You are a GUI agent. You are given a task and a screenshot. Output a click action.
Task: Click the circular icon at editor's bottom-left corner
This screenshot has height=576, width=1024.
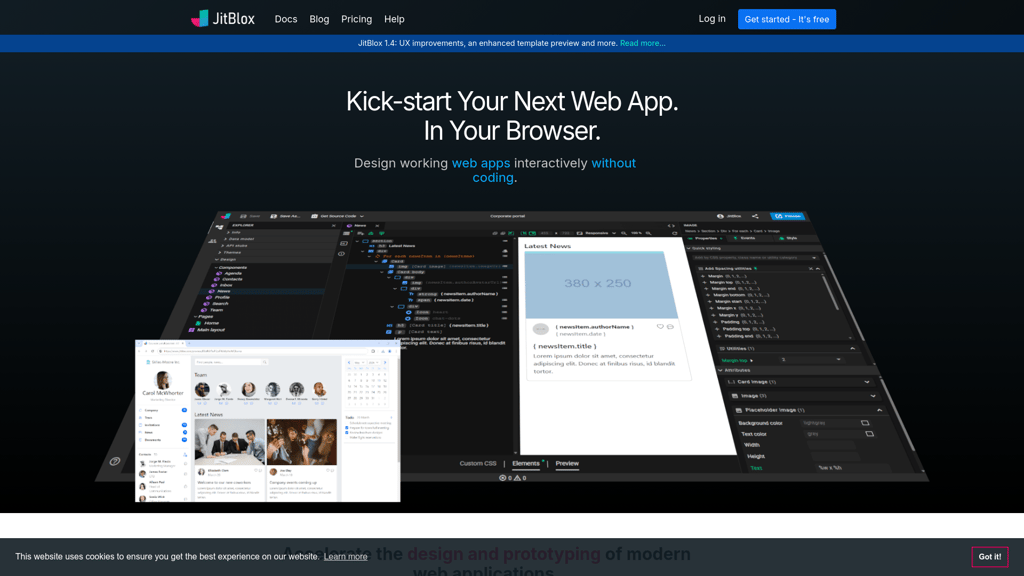click(x=115, y=461)
